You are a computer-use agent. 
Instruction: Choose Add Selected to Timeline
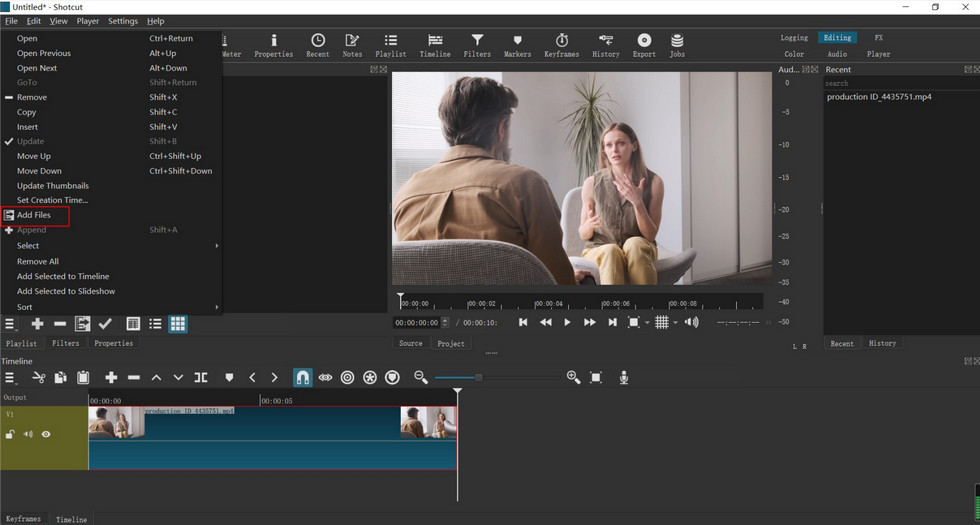click(62, 276)
